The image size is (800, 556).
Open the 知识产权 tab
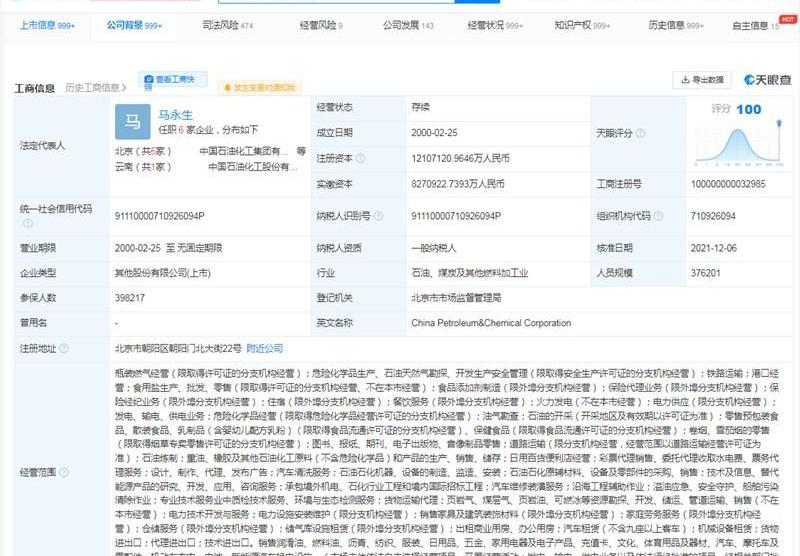click(x=582, y=26)
